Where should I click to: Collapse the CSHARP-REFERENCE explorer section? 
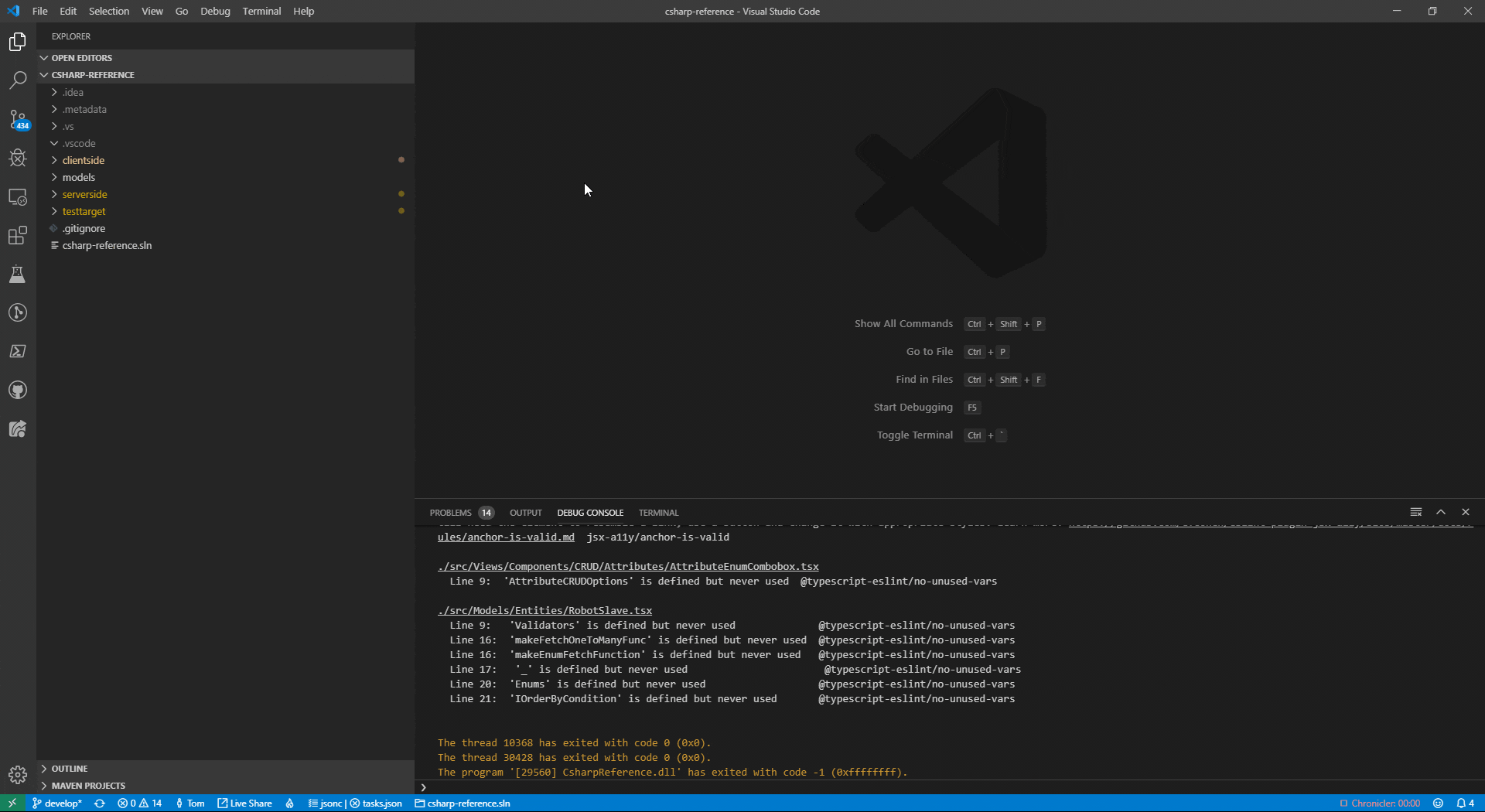[93, 75]
